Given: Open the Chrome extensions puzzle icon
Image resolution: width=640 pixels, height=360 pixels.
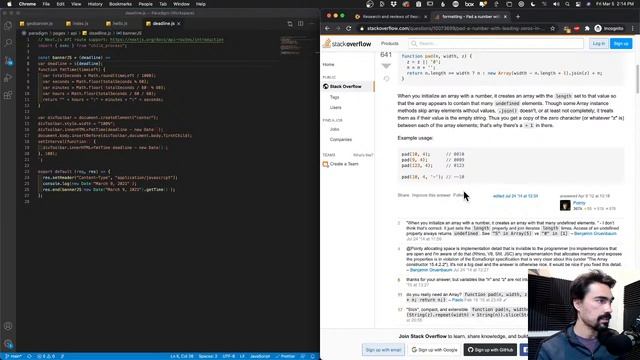Looking at the screenshot, I should point(587,29).
